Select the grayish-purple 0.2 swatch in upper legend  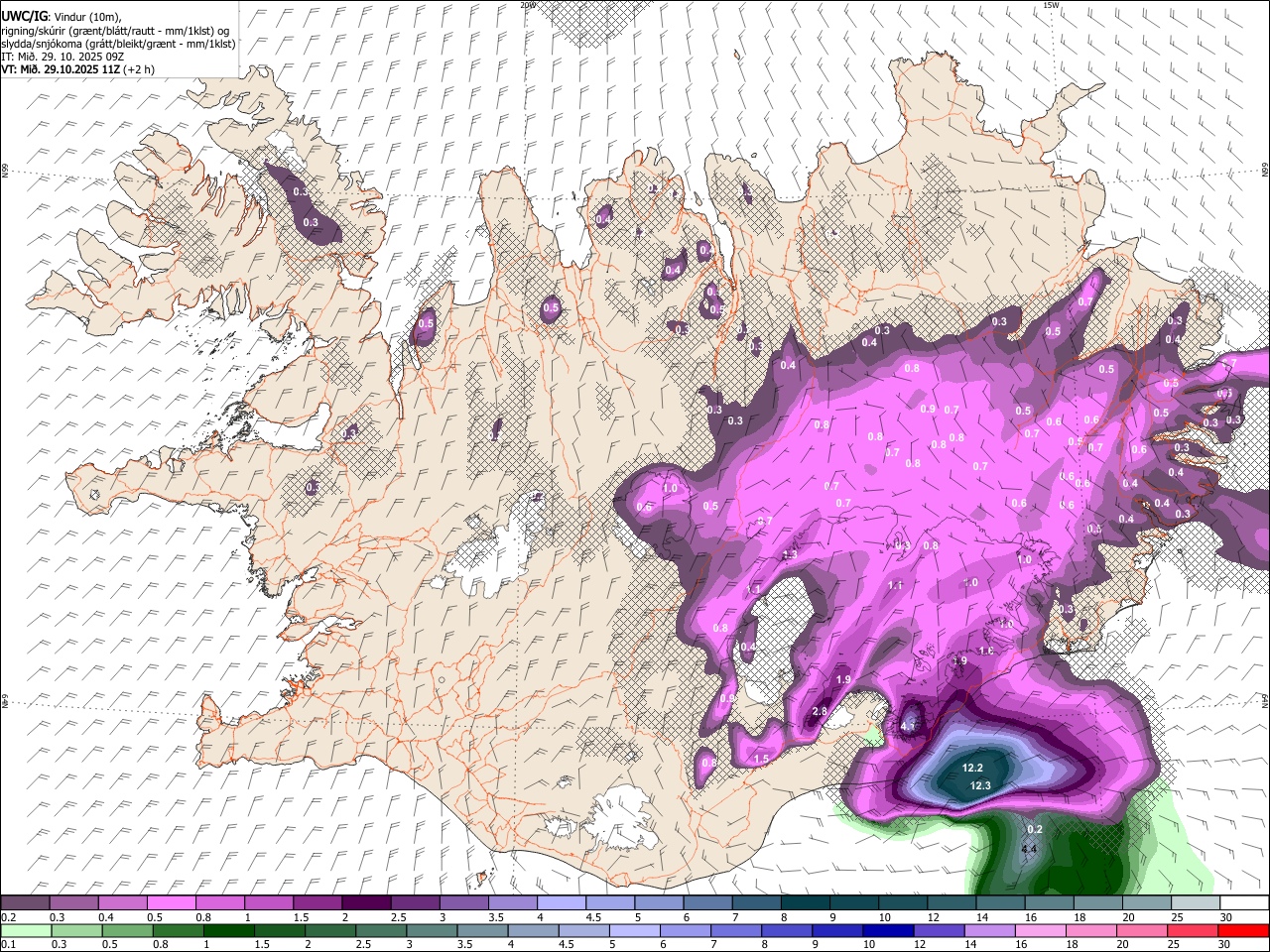(x=25, y=903)
